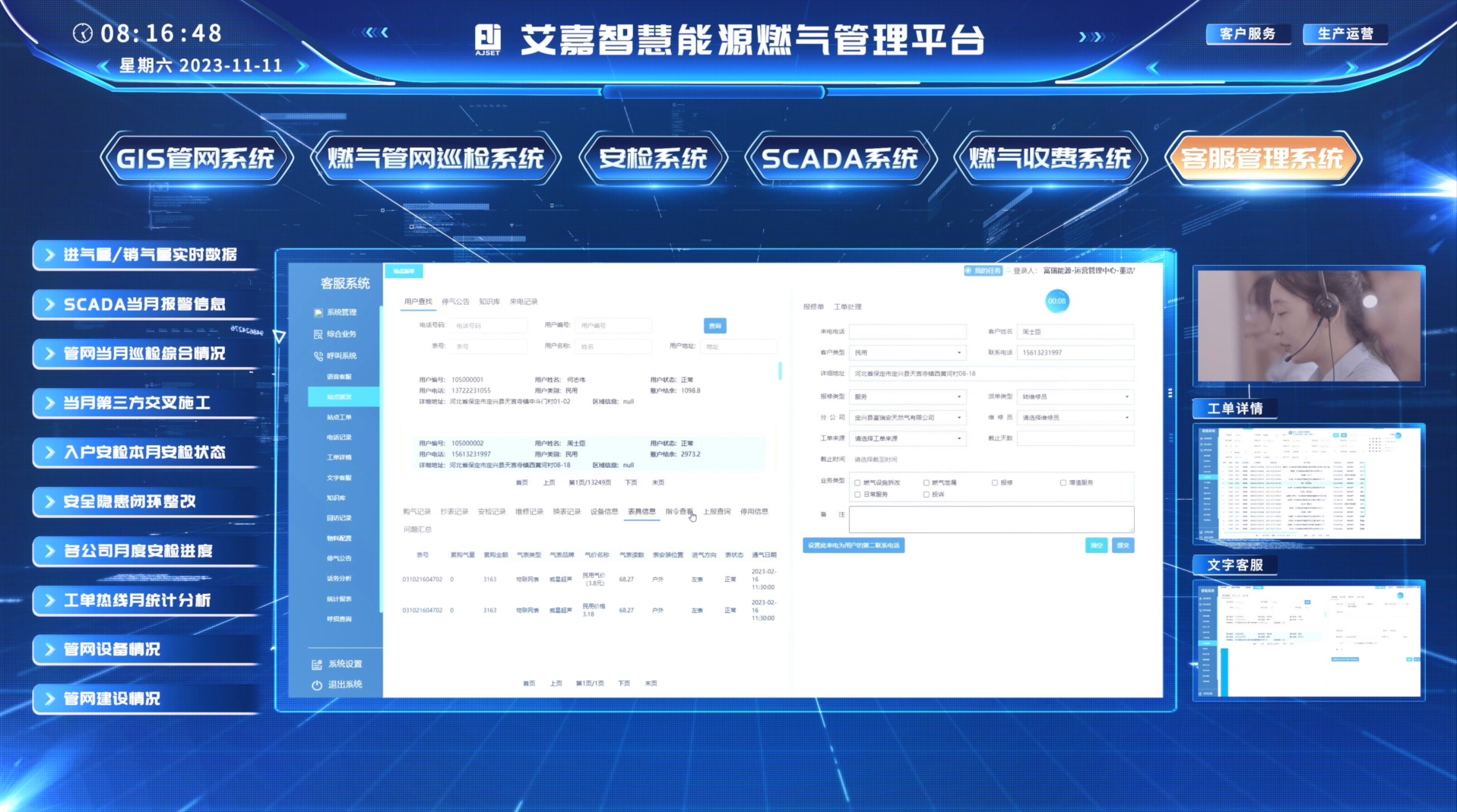Open the 客户类型 dropdown showing 民用
1457x812 pixels.
tap(907, 352)
